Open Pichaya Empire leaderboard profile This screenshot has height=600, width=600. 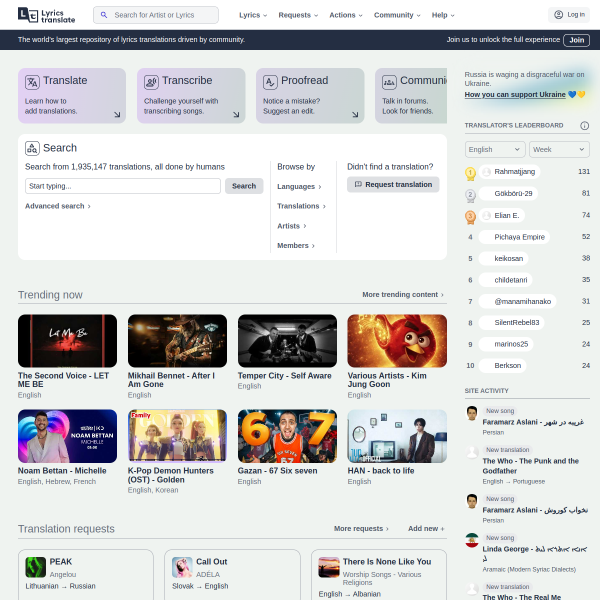coord(514,237)
